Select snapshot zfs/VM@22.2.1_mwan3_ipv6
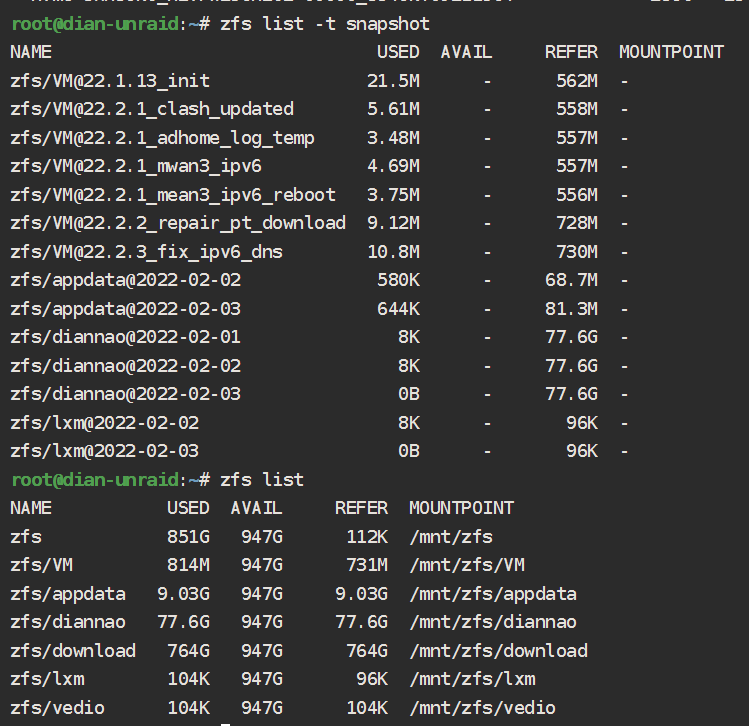The width and height of the screenshot is (749, 726). (x=136, y=166)
